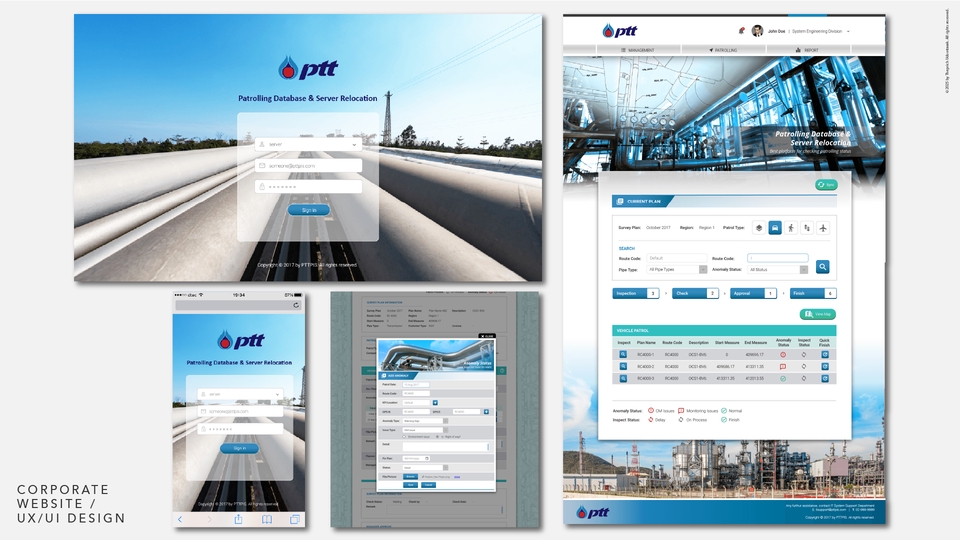This screenshot has width=960, height=540.
Task: Expand the server dropdown on desktop login
Action: [354, 144]
